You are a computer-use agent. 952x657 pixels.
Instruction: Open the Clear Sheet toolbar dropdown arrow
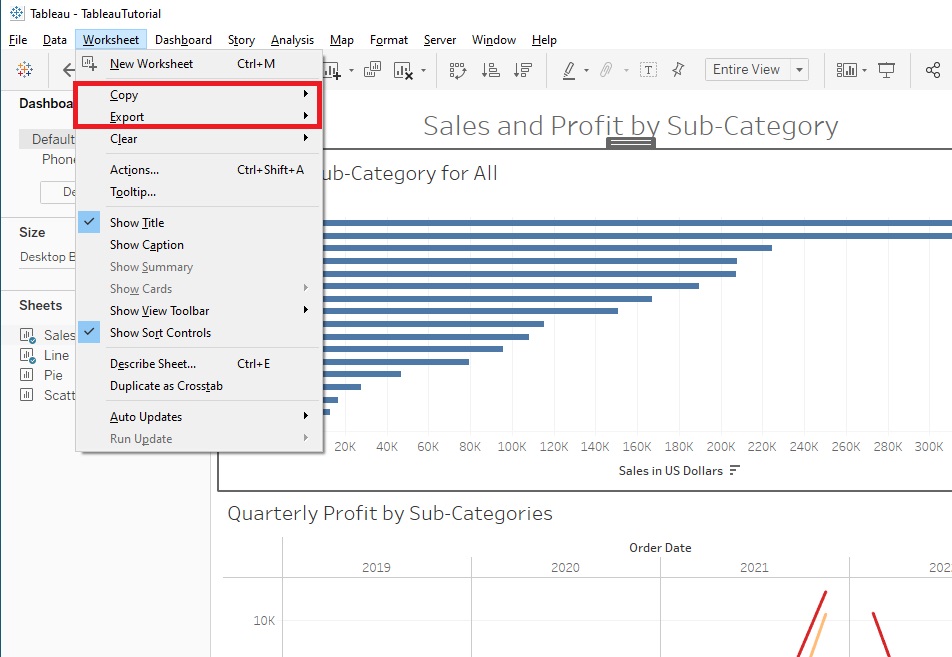click(423, 70)
